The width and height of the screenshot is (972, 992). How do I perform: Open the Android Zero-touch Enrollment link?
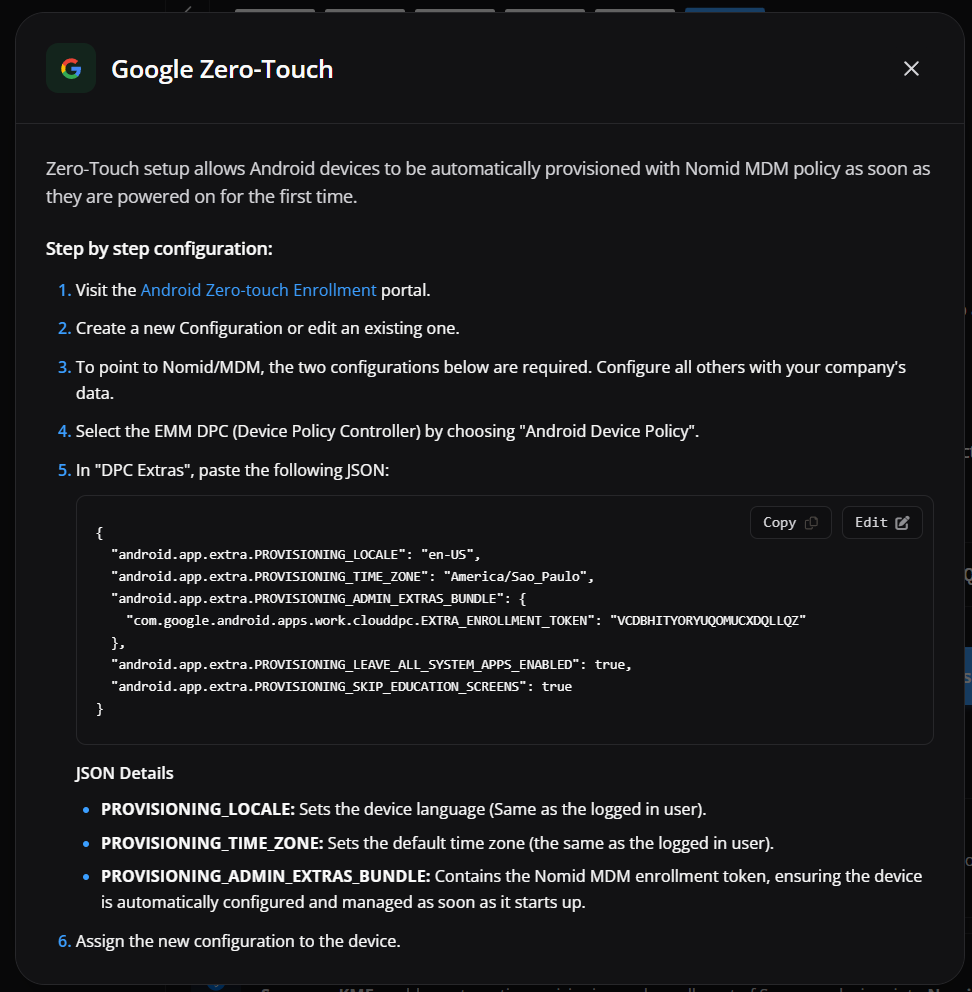pos(258,290)
